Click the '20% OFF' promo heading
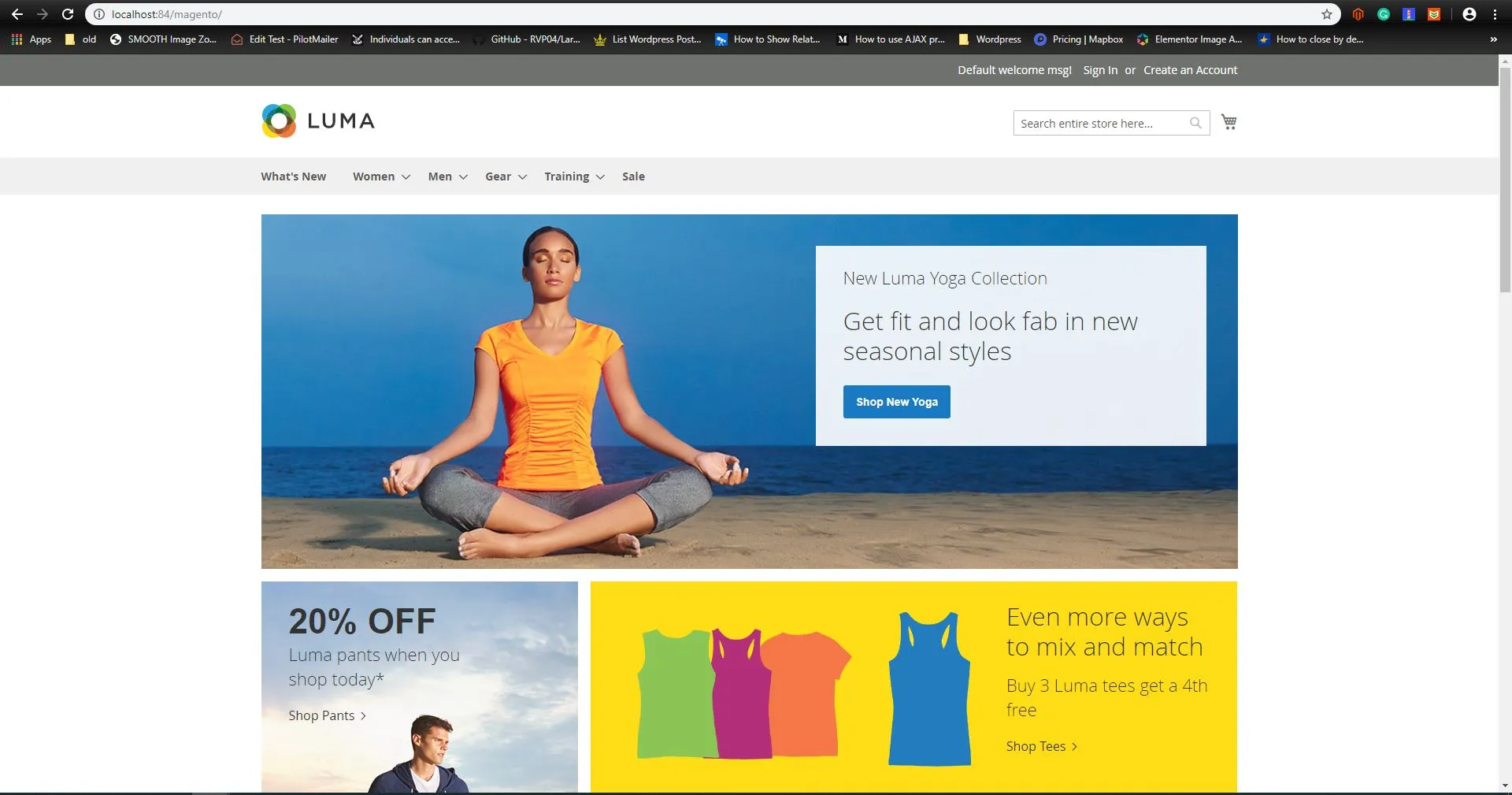Viewport: 1512px width, 795px height. tap(362, 622)
